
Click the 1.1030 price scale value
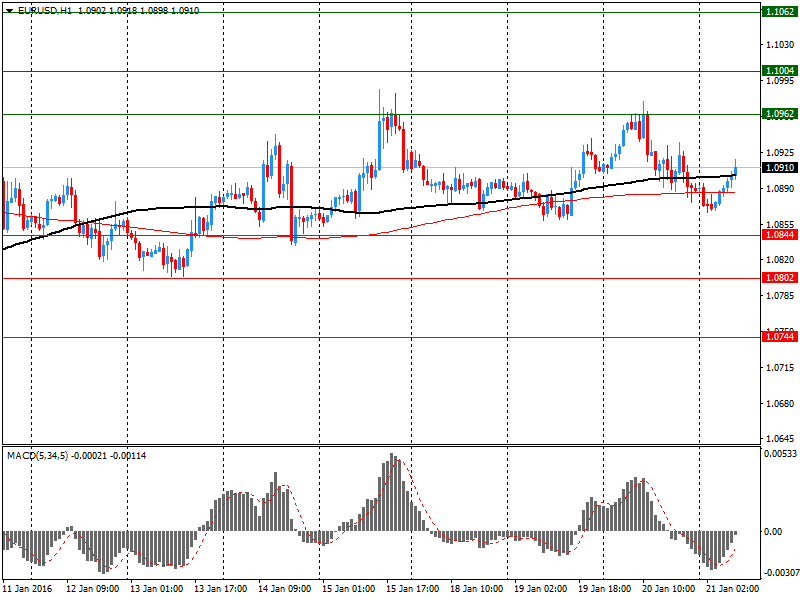click(780, 45)
